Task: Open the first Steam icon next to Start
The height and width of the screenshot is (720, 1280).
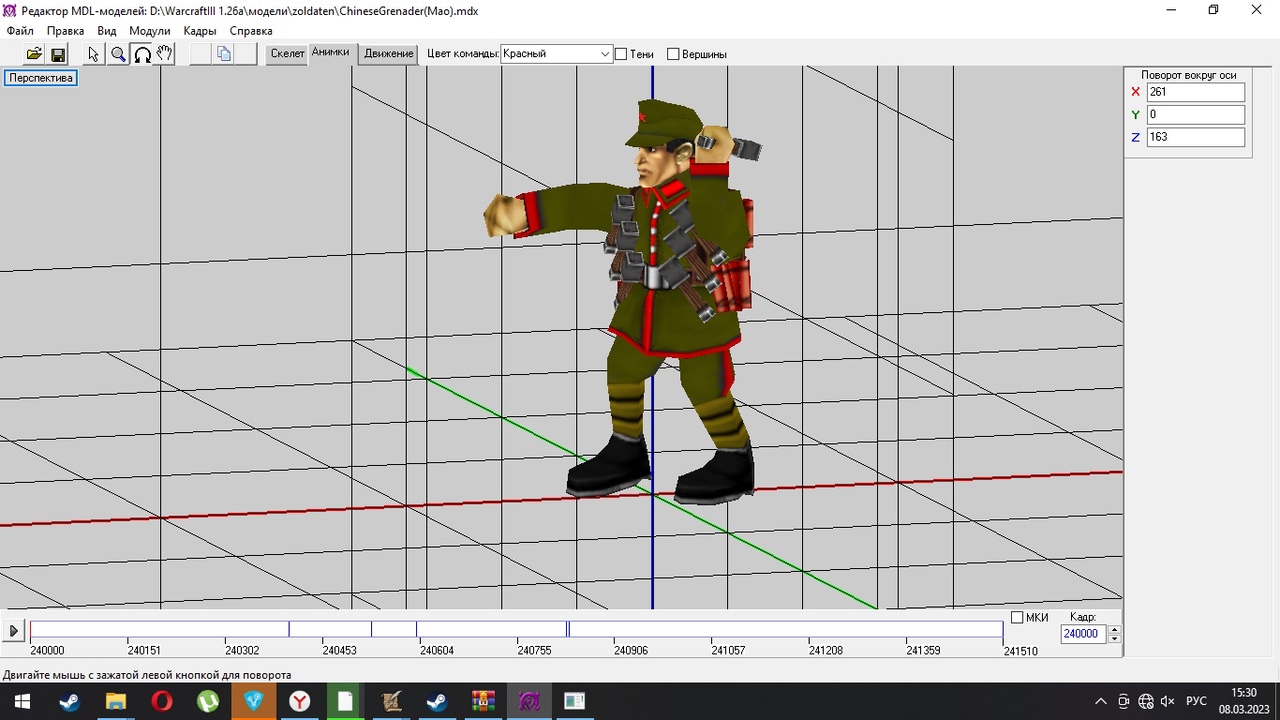Action: click(x=69, y=702)
